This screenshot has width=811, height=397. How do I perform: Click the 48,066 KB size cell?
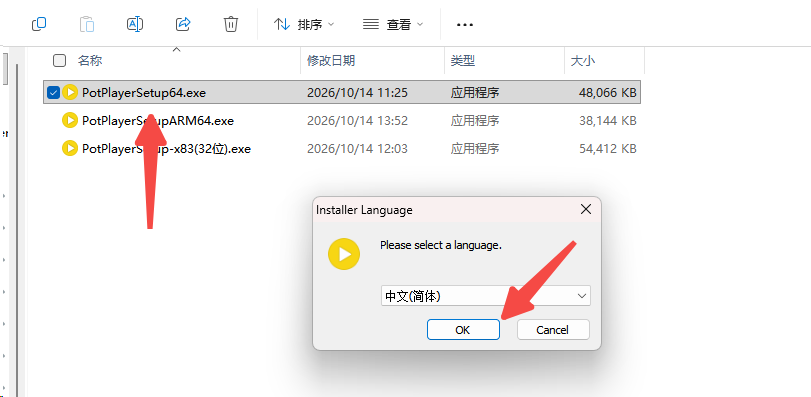point(608,93)
